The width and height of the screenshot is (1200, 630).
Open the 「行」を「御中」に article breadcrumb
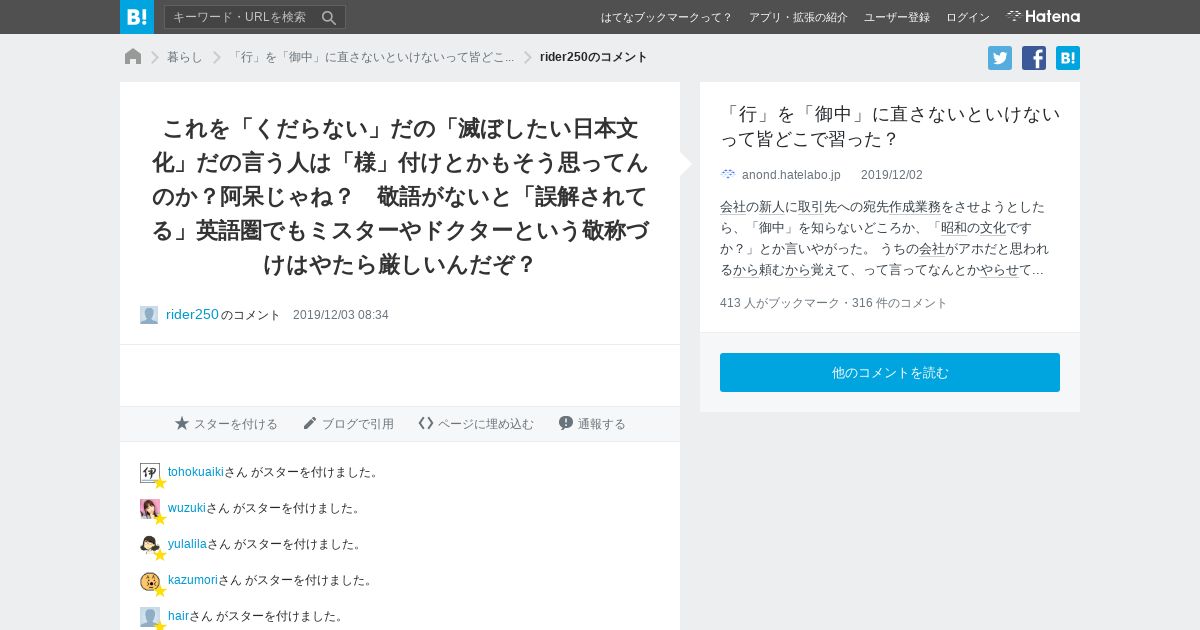point(371,57)
